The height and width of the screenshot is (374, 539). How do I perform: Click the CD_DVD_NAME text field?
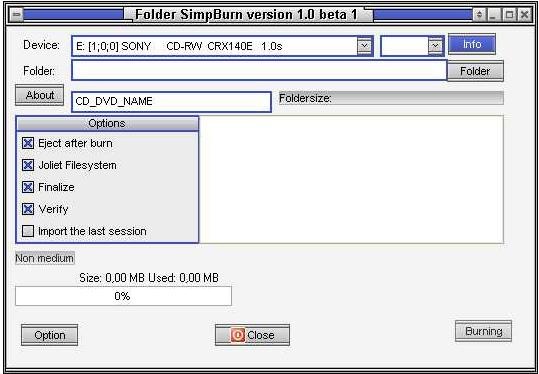[171, 102]
